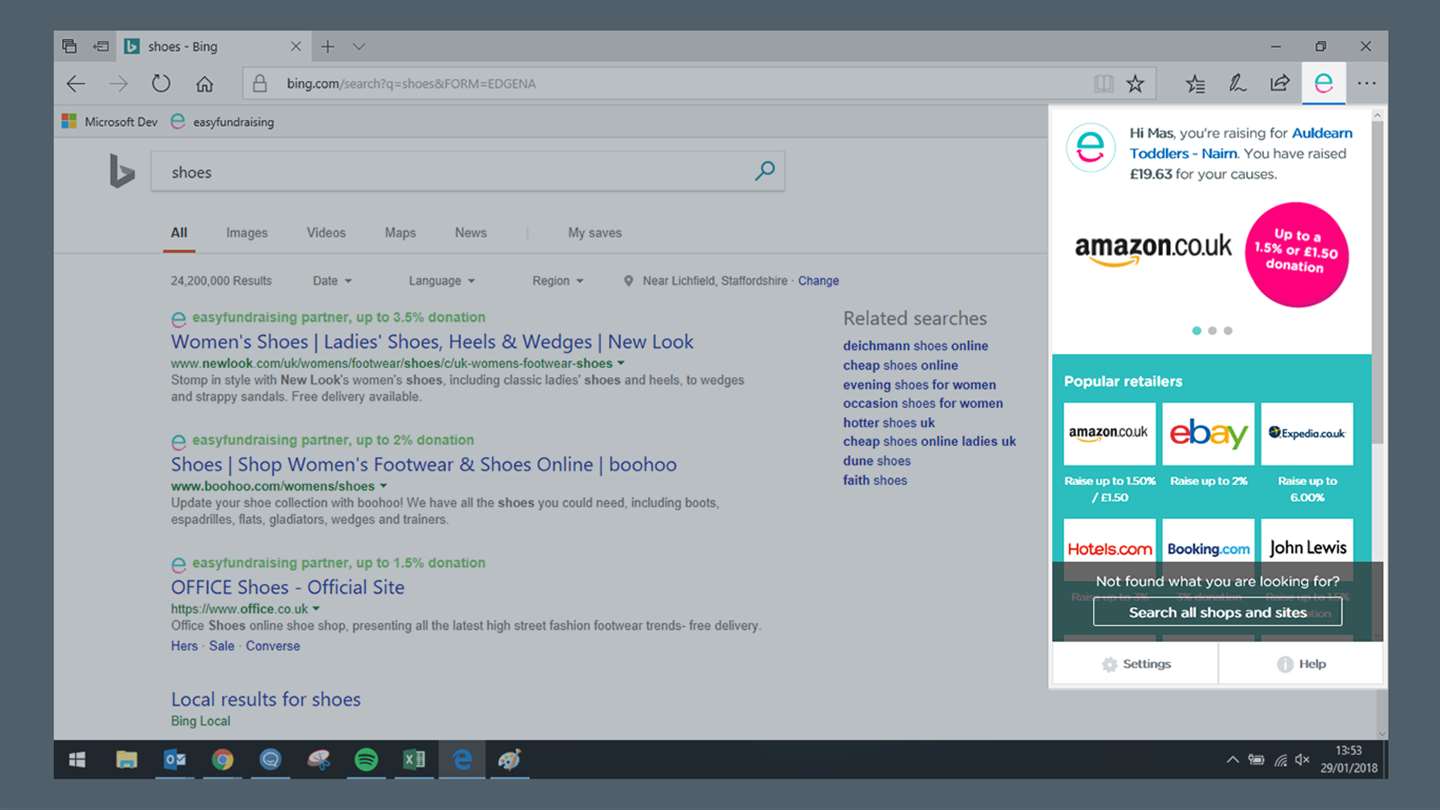Select the third carousel dot indicator

click(x=1228, y=330)
